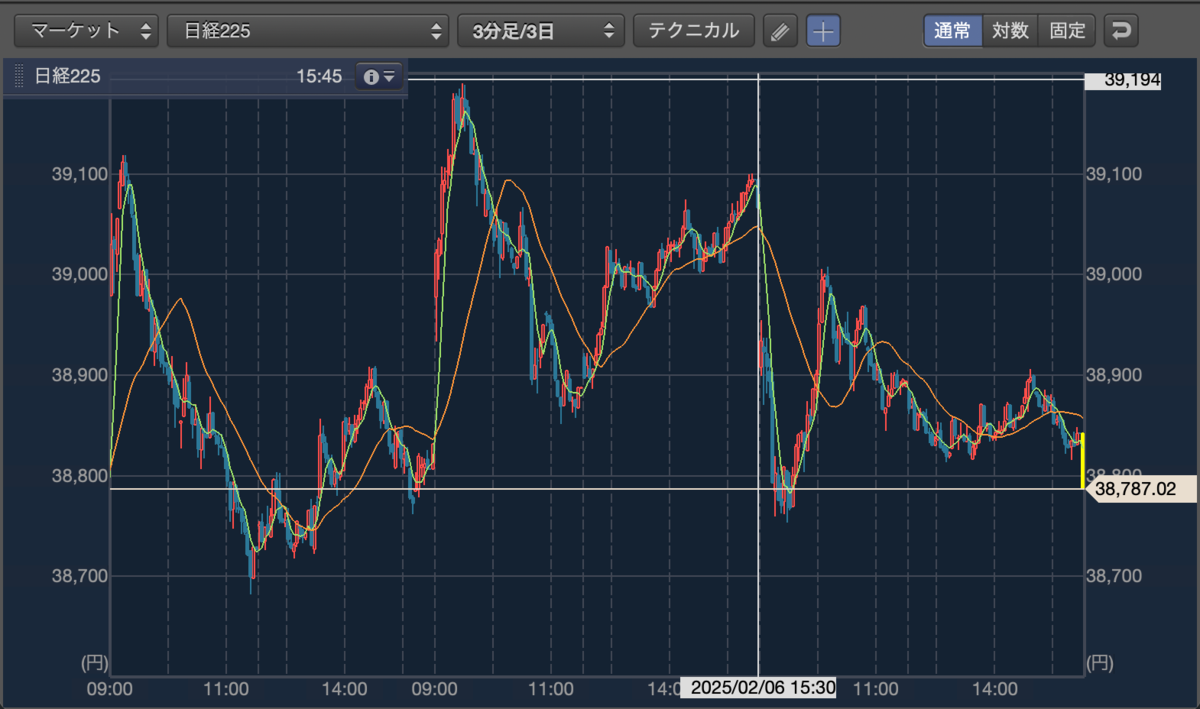This screenshot has width=1200, height=709.
Task: Select the pencil drawing tool icon
Action: (781, 31)
